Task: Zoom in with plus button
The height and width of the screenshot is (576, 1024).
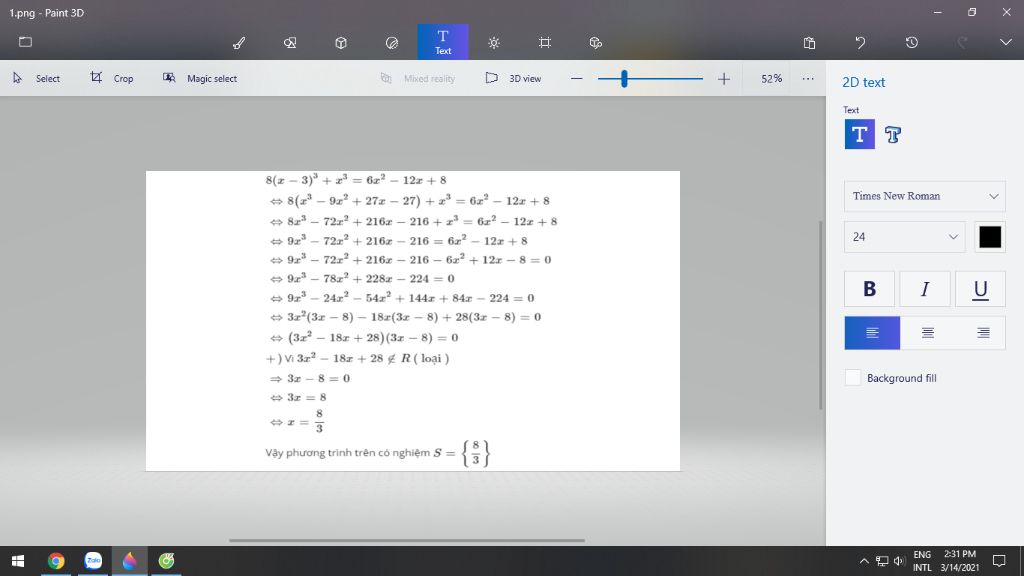Action: (x=724, y=79)
